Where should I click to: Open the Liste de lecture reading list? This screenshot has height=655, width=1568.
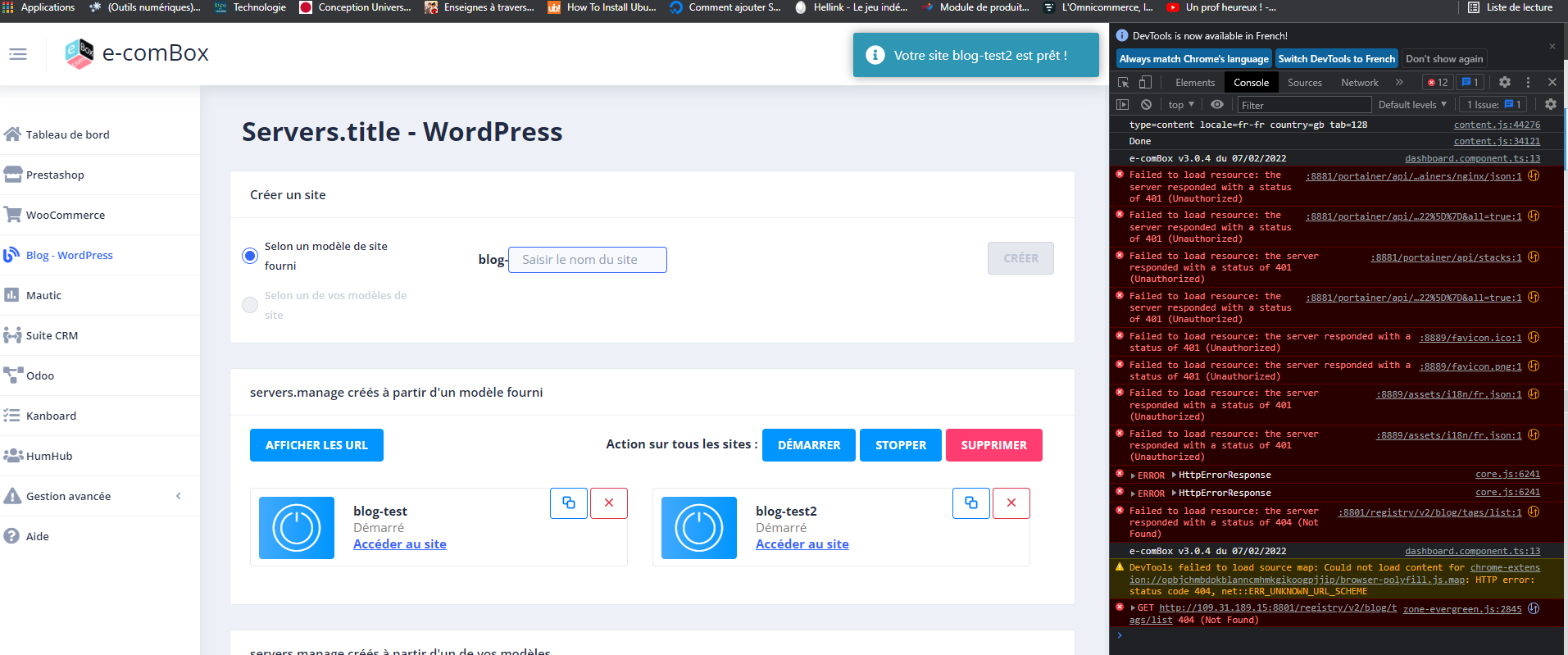1510,7
